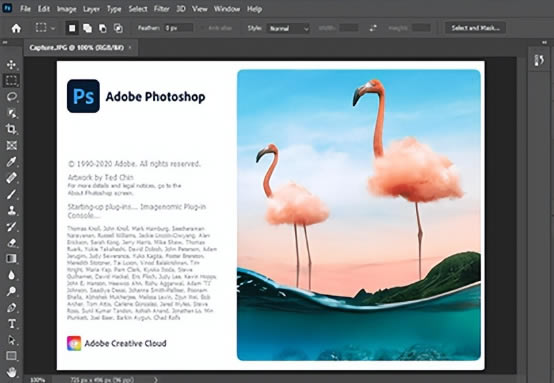This screenshot has height=383, width=554.
Task: Choose Subtract from selection mode
Action: coord(102,28)
